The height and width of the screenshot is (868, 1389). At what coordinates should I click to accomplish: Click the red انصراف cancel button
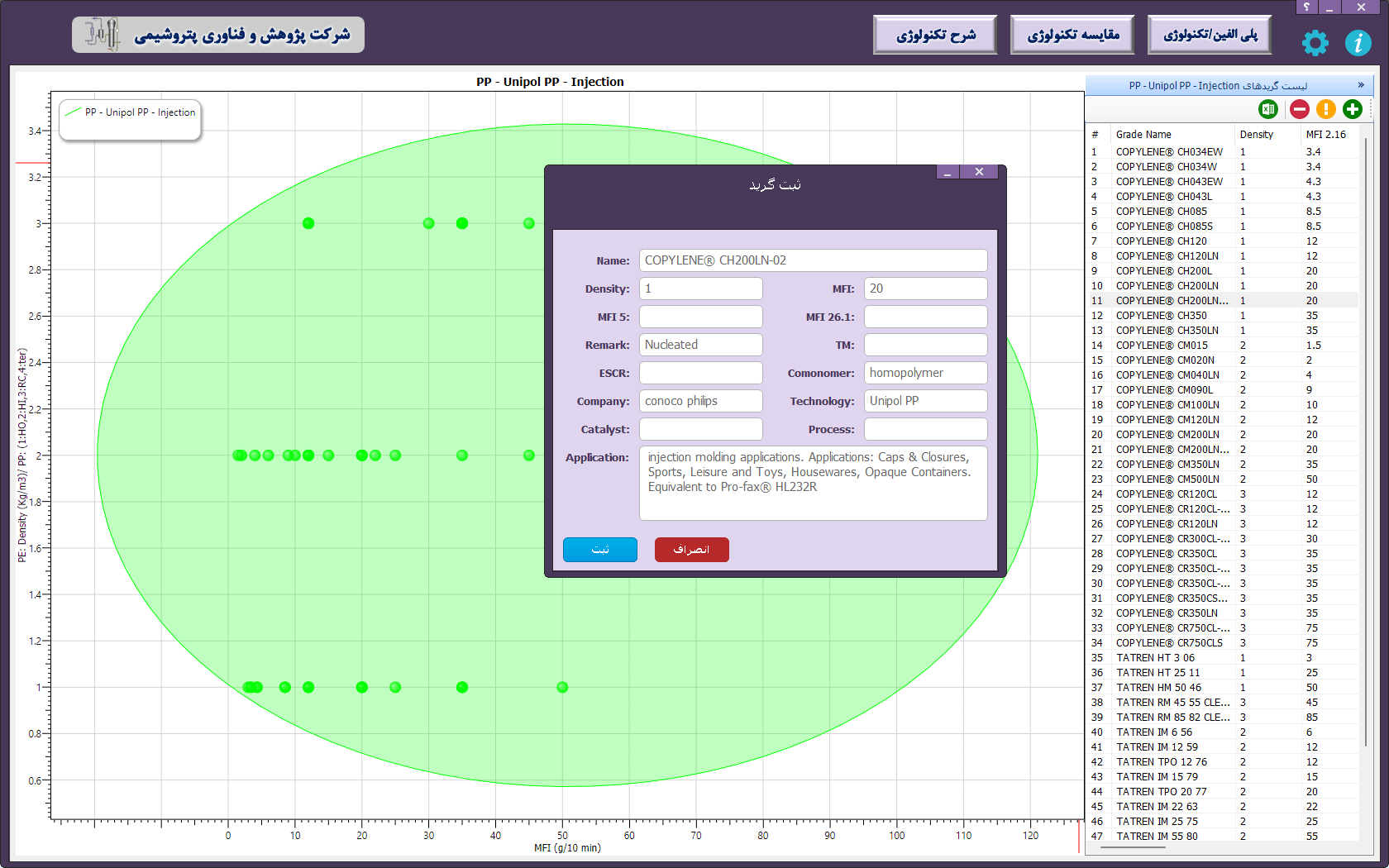coord(692,550)
